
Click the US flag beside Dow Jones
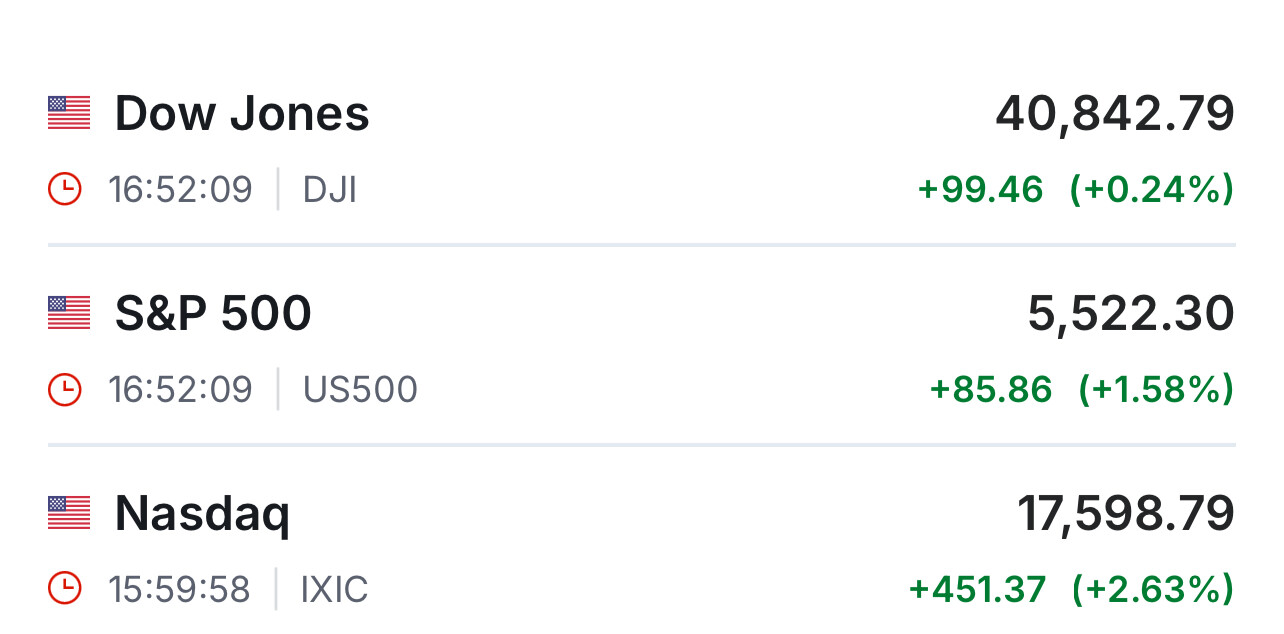click(69, 113)
